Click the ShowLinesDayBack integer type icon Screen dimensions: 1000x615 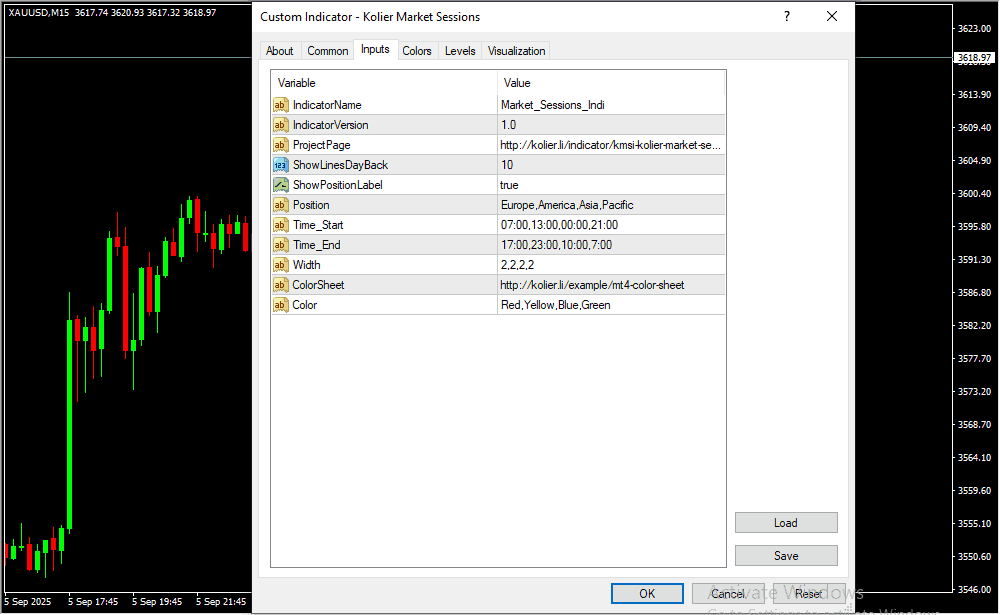coord(280,165)
